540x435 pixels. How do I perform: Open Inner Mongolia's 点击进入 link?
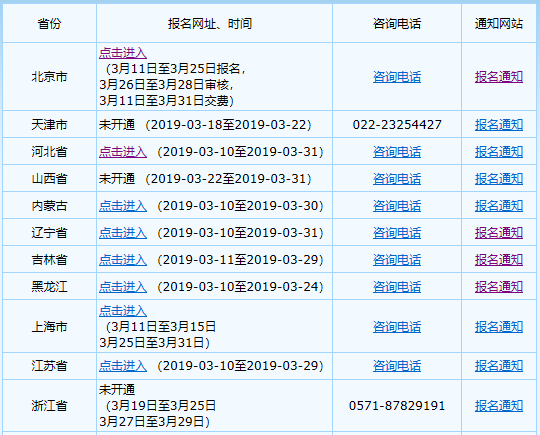[123, 206]
